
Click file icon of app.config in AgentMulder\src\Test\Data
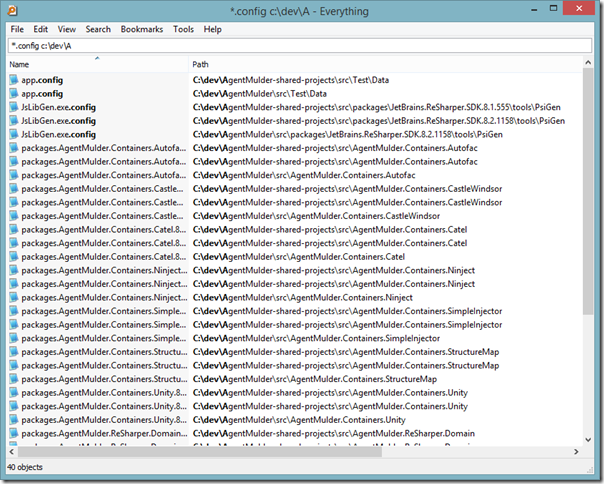tap(14, 93)
